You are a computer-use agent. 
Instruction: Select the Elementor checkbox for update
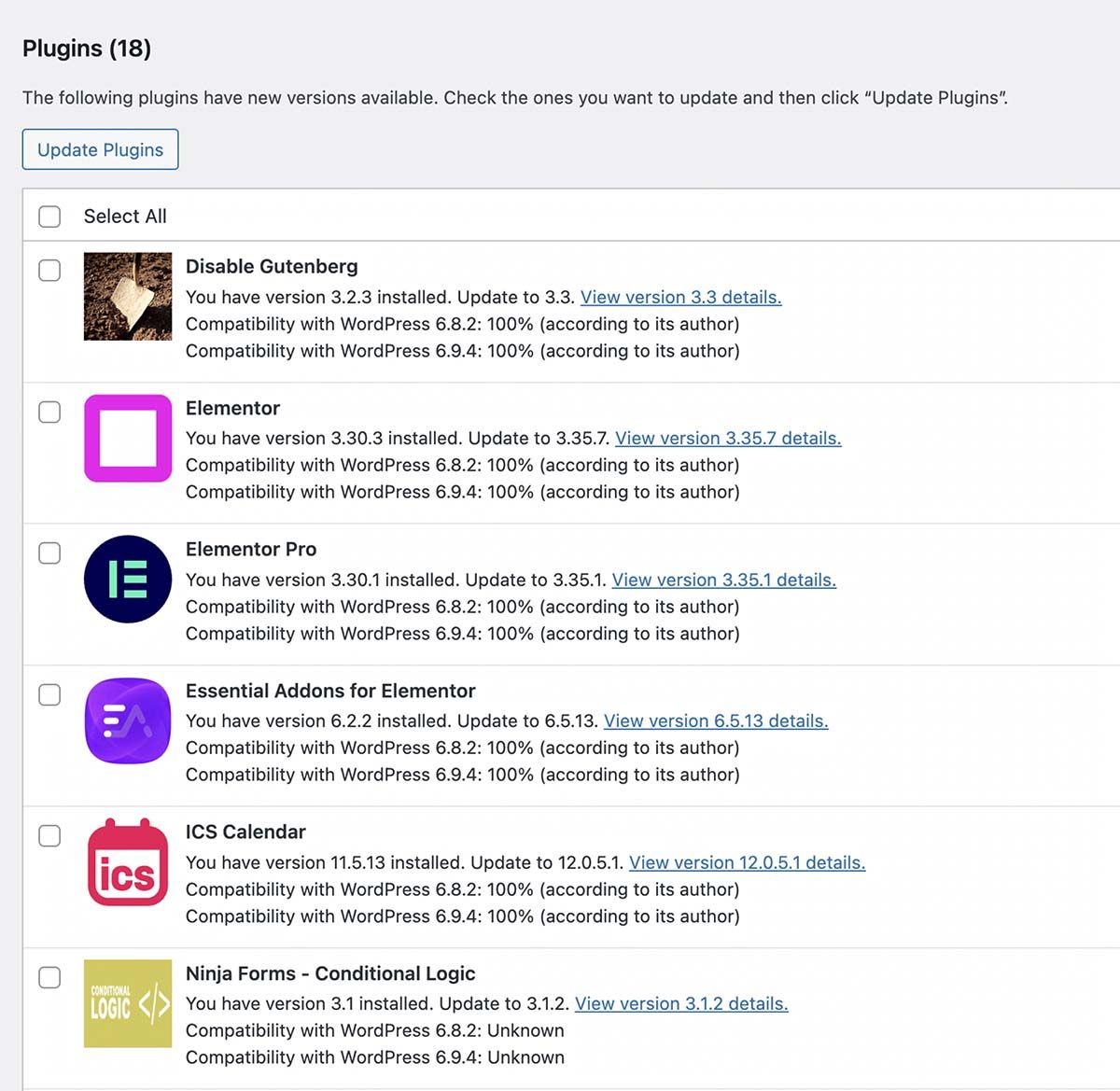click(49, 412)
